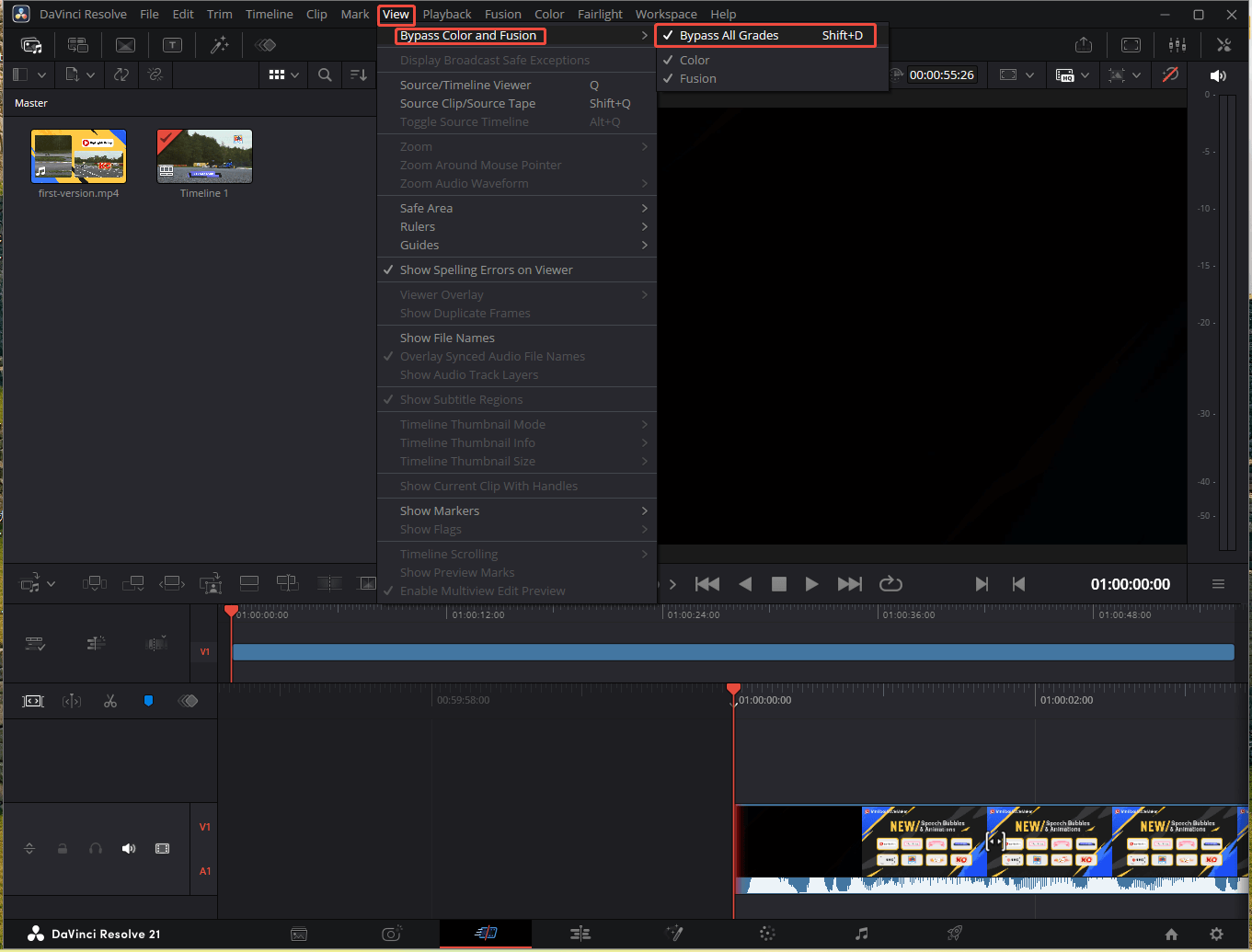Select Source Clip/Source Tape menu item
The image size is (1252, 952).
tap(517, 104)
